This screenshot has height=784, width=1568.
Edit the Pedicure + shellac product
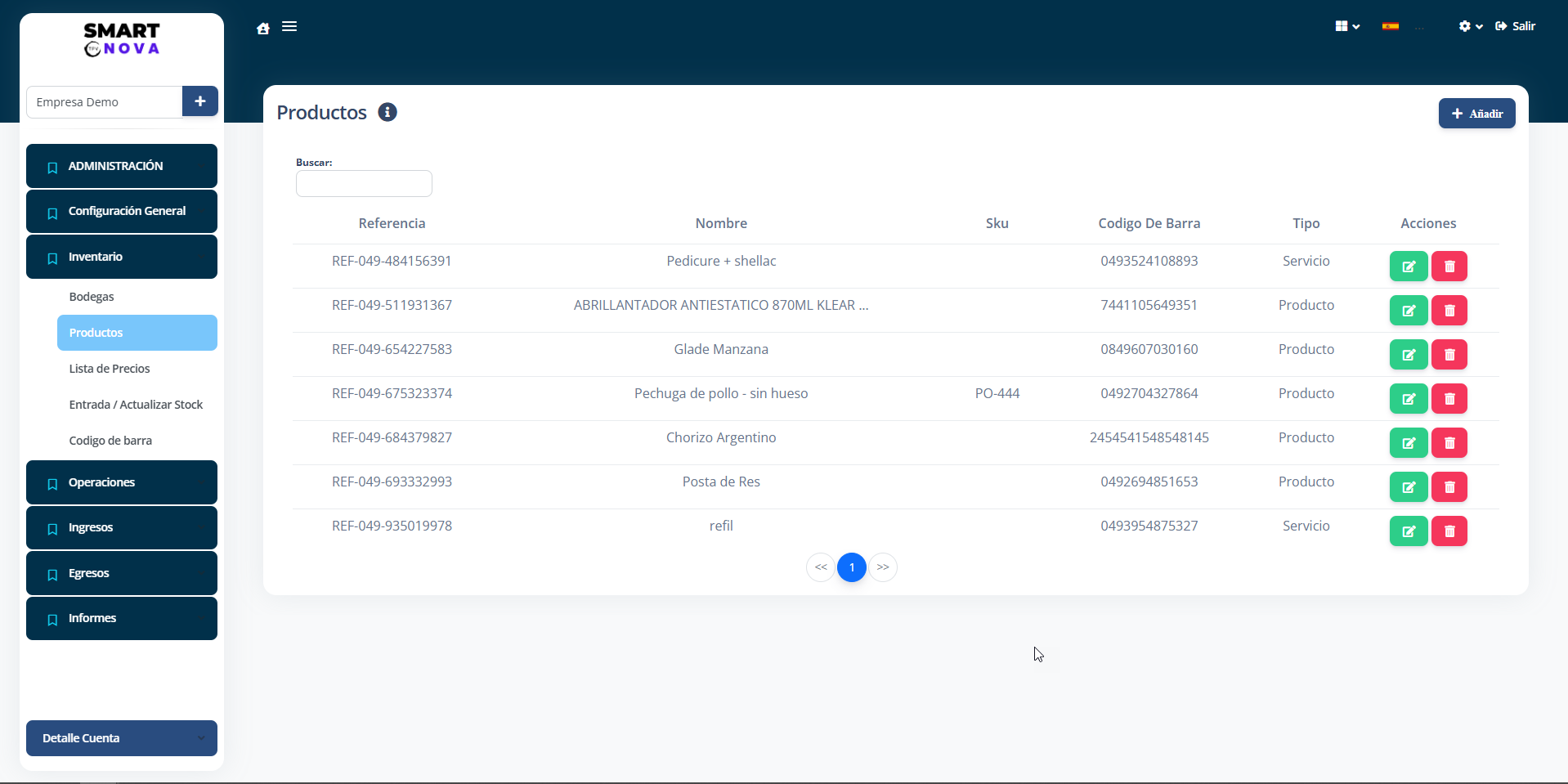1408,267
